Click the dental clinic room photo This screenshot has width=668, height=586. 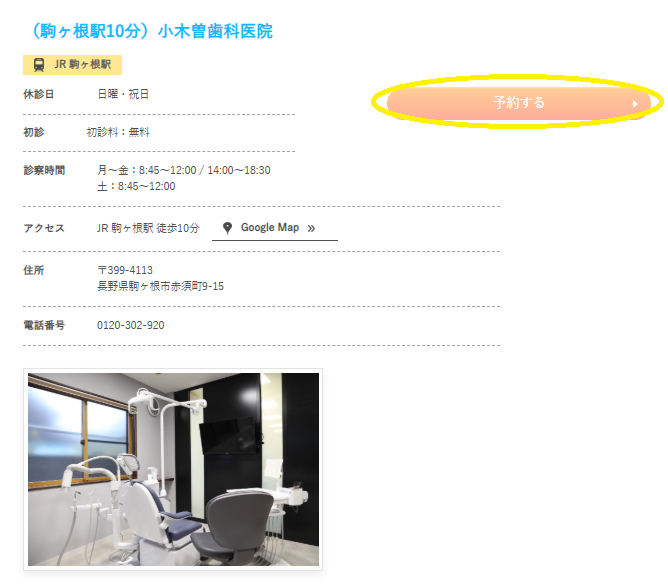pyautogui.click(x=173, y=469)
